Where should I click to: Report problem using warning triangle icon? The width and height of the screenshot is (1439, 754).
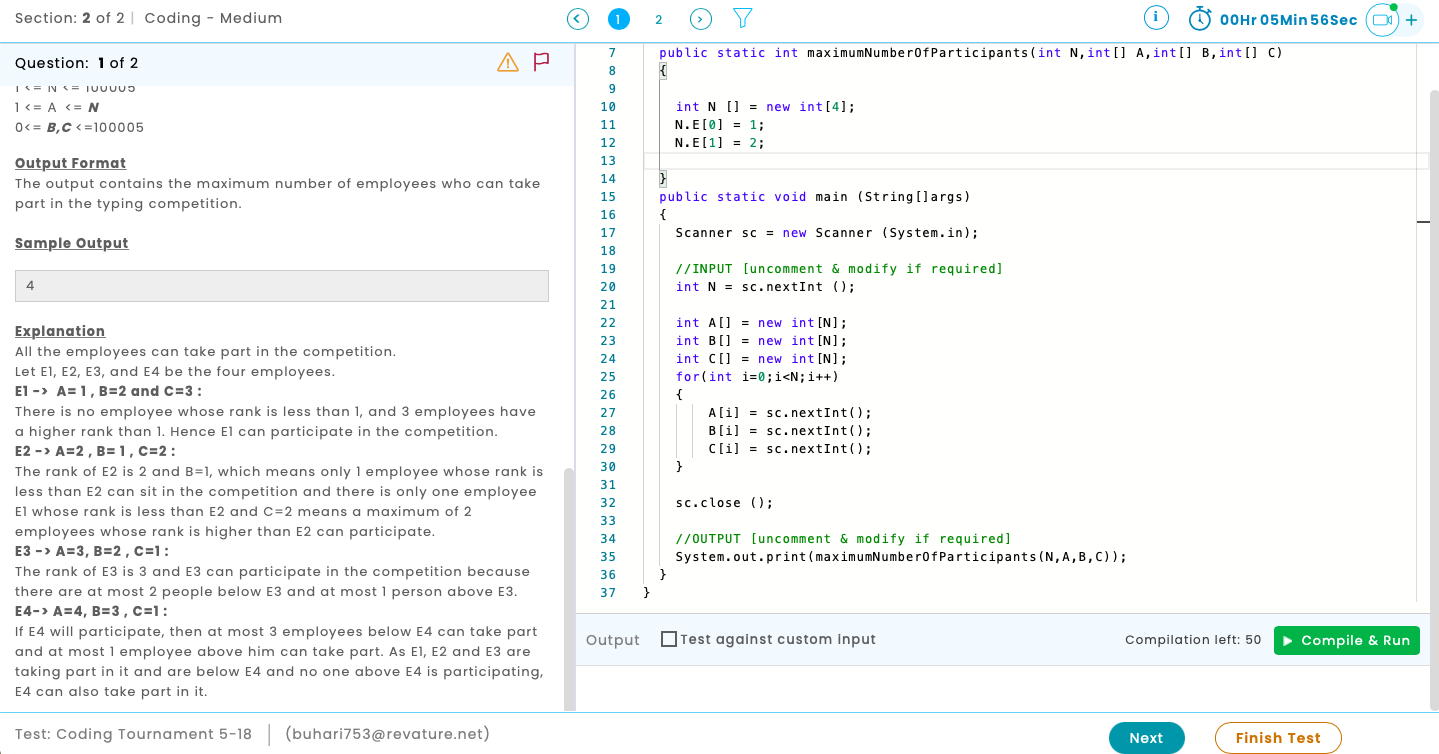(x=508, y=63)
